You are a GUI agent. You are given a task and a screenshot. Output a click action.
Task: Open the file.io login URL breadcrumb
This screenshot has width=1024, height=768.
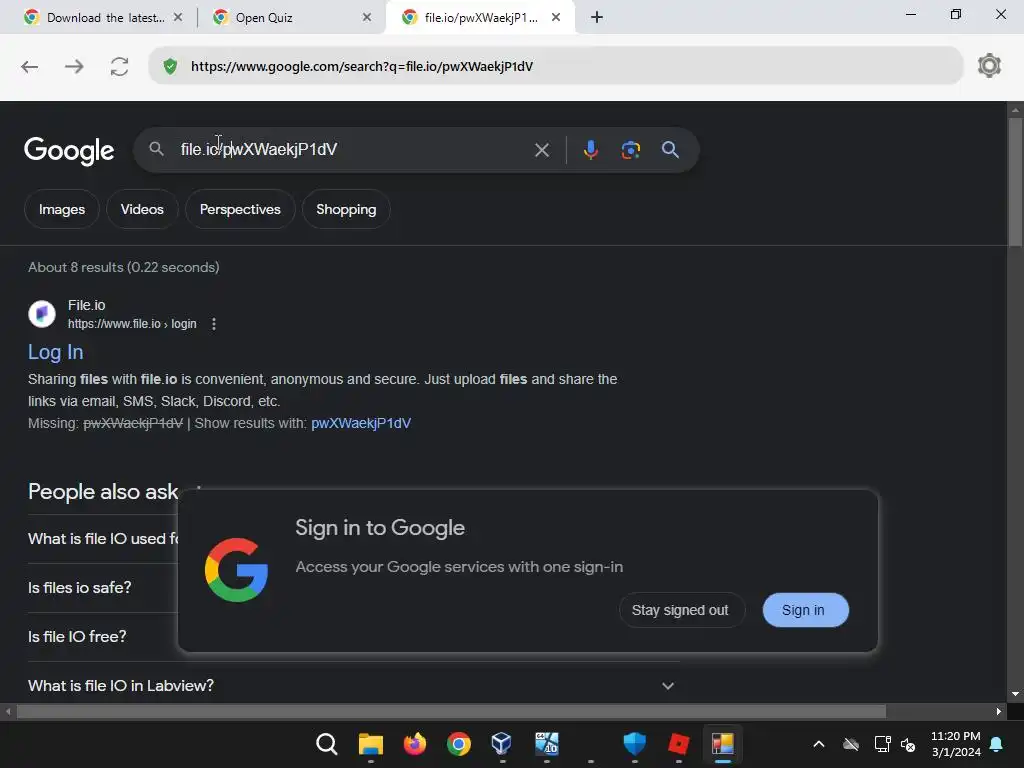(x=132, y=324)
